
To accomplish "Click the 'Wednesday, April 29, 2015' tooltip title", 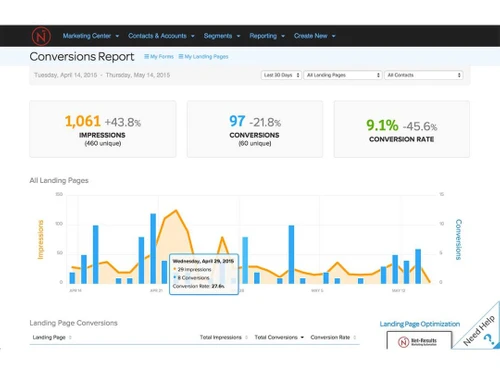I will coord(203,261).
